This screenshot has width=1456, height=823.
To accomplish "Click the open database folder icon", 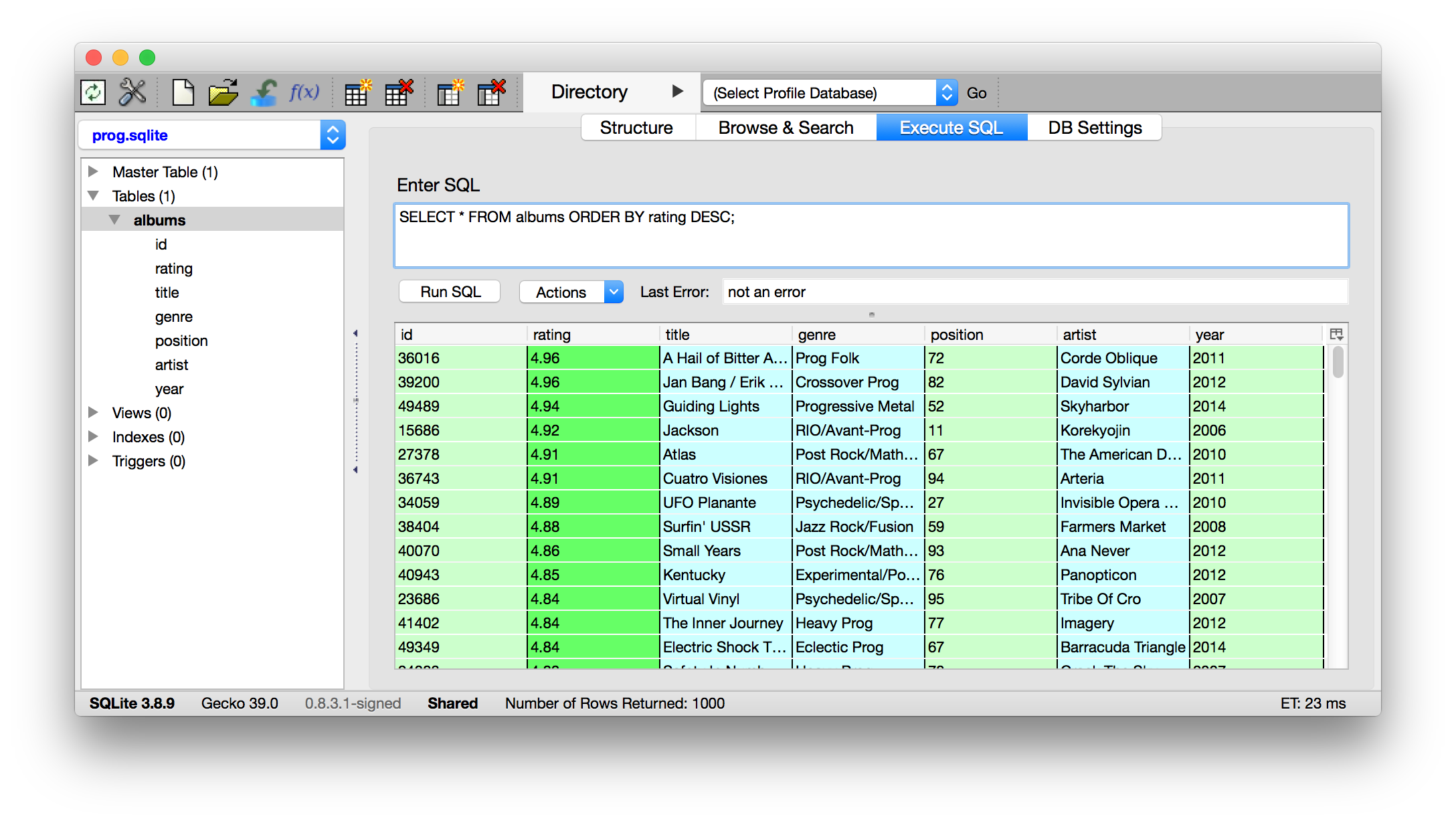I will tap(223, 92).
